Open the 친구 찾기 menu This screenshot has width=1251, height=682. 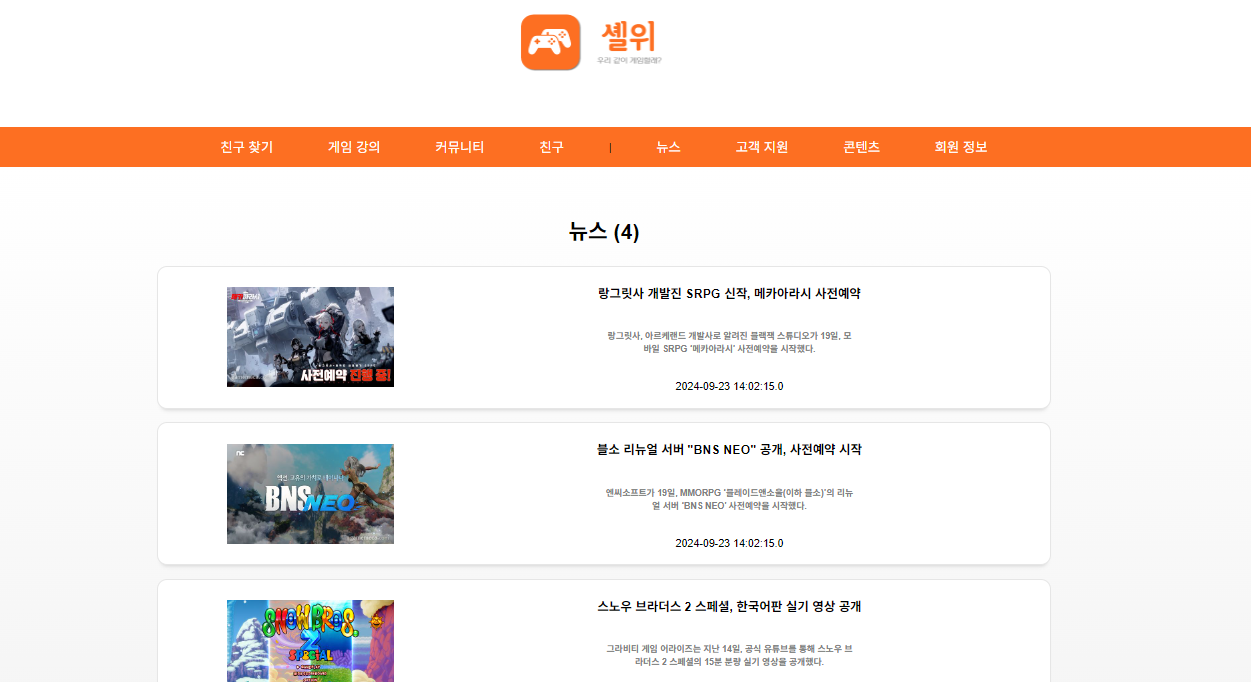point(247,147)
